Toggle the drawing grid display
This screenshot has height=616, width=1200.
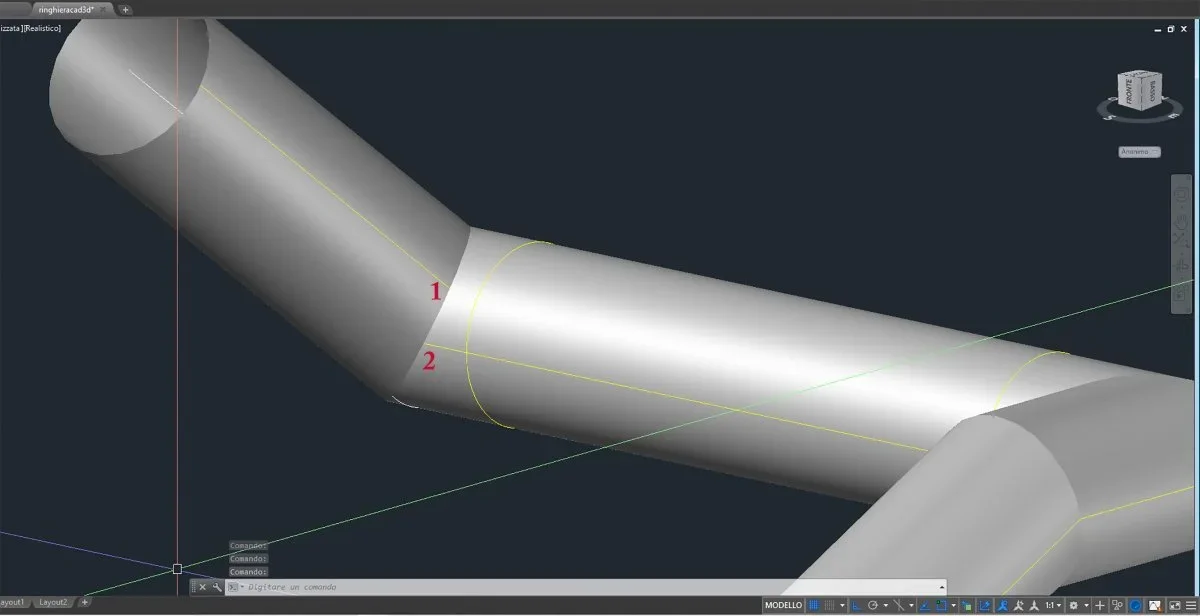click(x=814, y=606)
